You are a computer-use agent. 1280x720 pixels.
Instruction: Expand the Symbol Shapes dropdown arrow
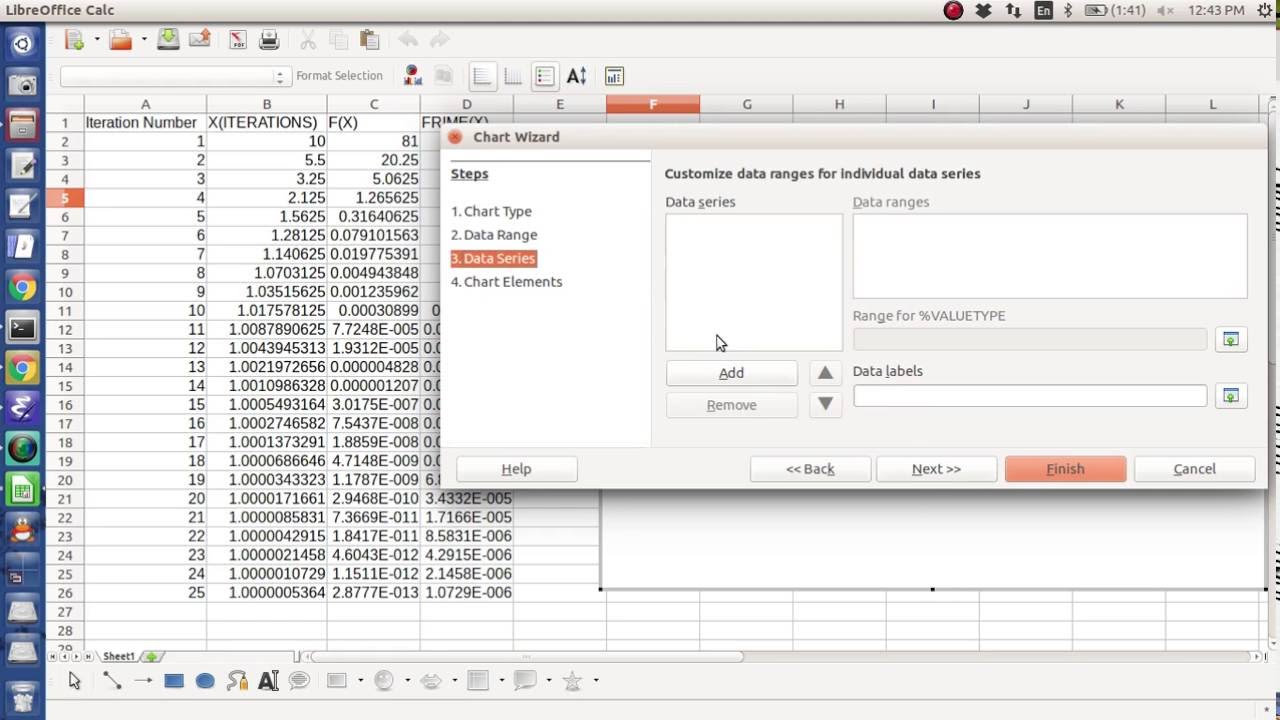[407, 681]
